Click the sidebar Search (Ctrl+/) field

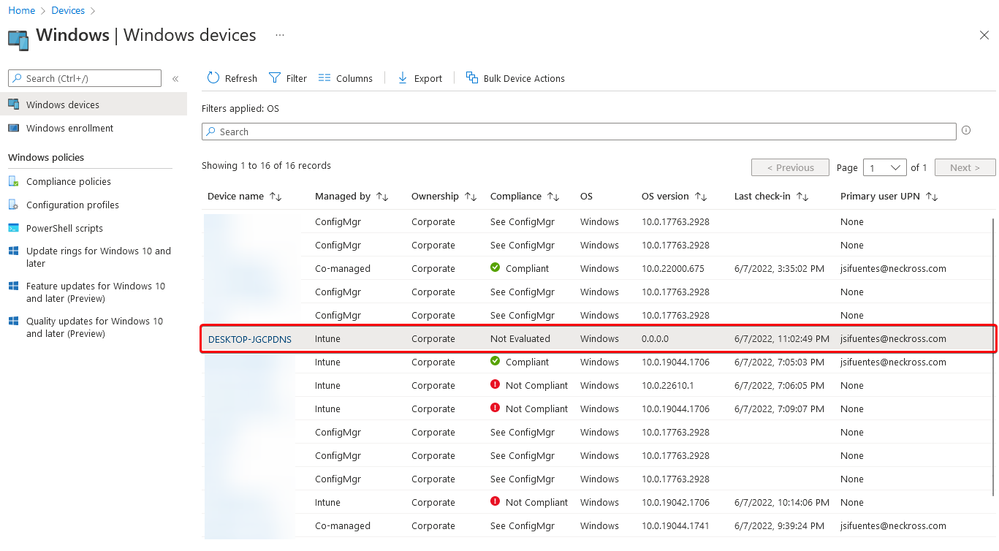(x=85, y=78)
